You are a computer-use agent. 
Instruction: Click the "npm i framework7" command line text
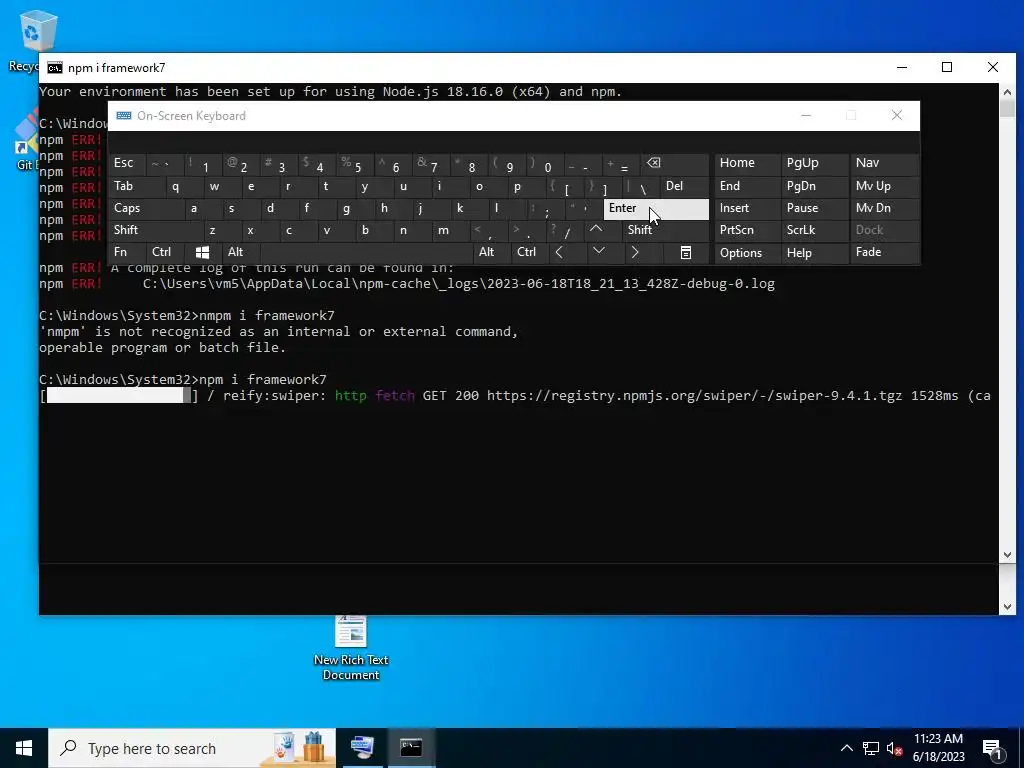tap(263, 379)
